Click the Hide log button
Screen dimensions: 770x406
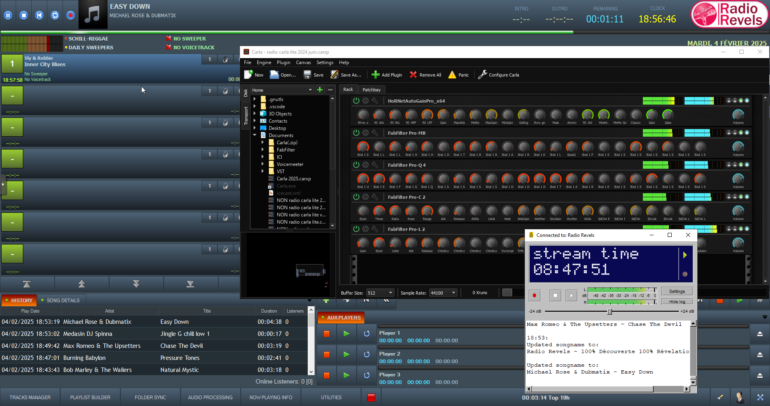click(677, 301)
